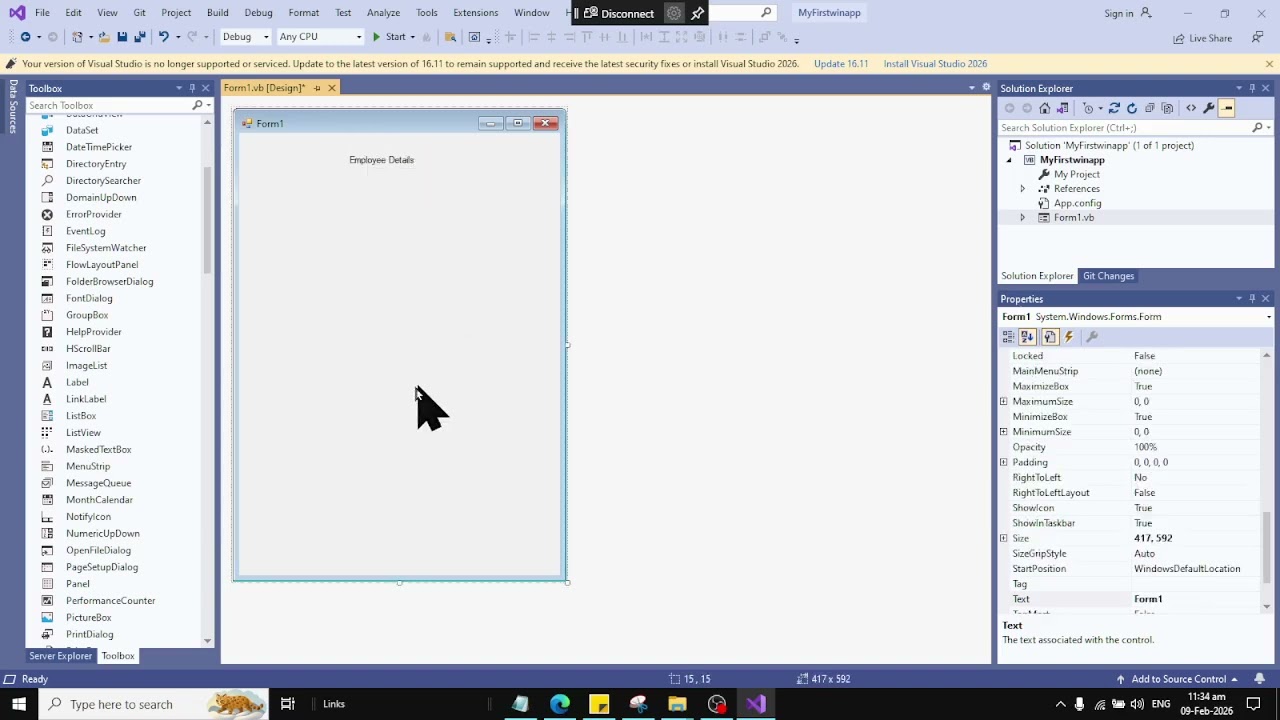Click the Update 16.11 link
The image size is (1280, 720).
coord(841,64)
